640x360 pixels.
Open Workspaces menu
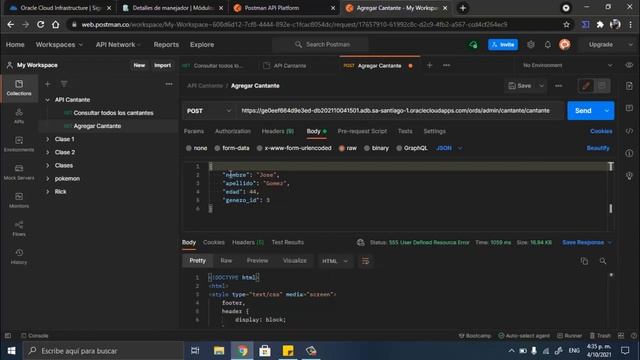click(x=59, y=44)
